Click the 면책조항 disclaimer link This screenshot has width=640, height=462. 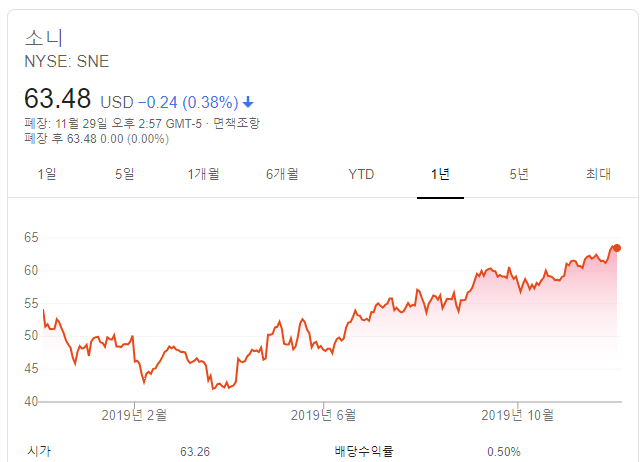pyautogui.click(x=236, y=123)
